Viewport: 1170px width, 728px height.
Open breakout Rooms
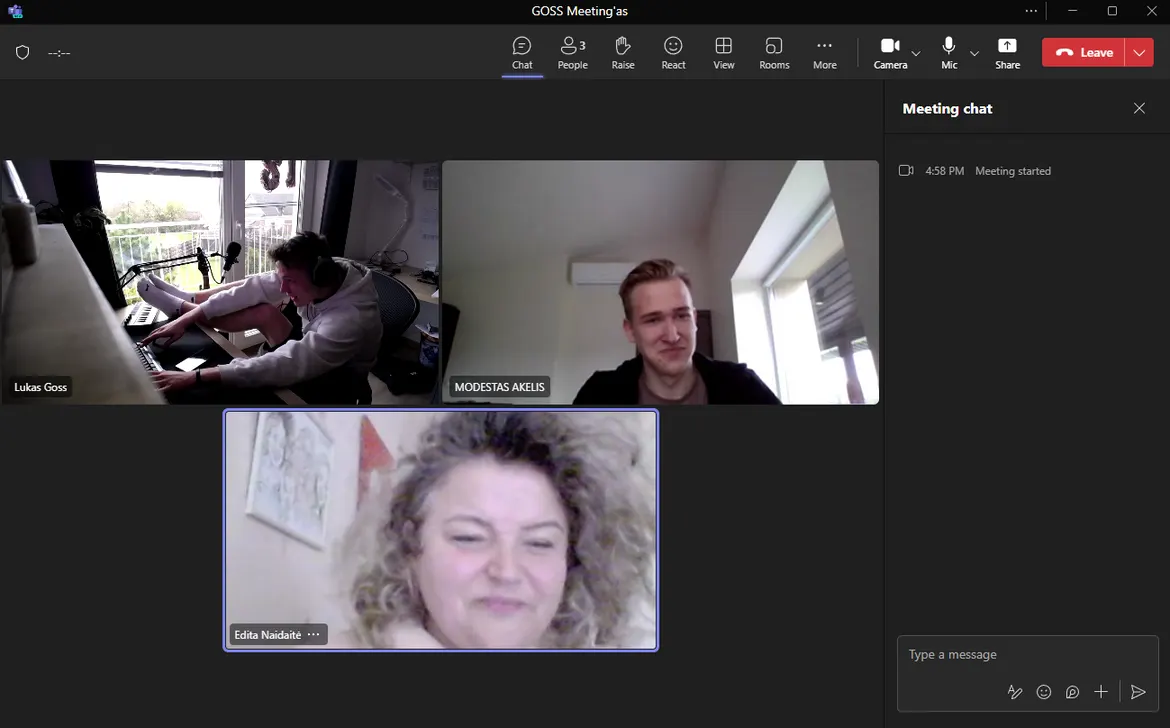[774, 53]
